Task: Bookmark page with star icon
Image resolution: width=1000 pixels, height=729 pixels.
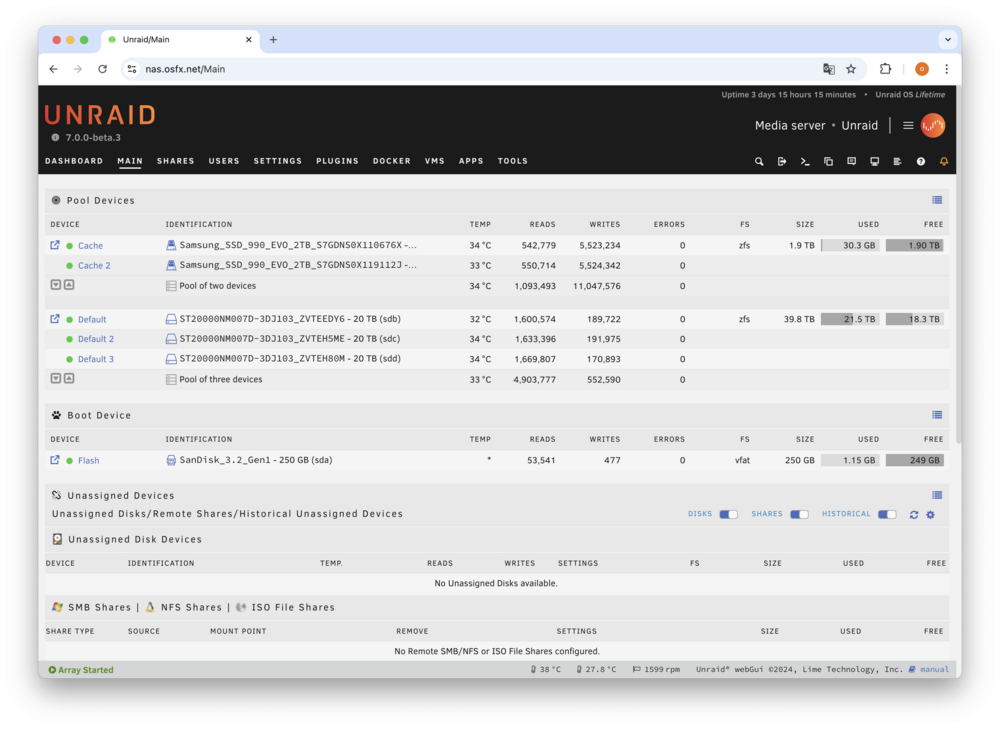Action: pos(851,69)
